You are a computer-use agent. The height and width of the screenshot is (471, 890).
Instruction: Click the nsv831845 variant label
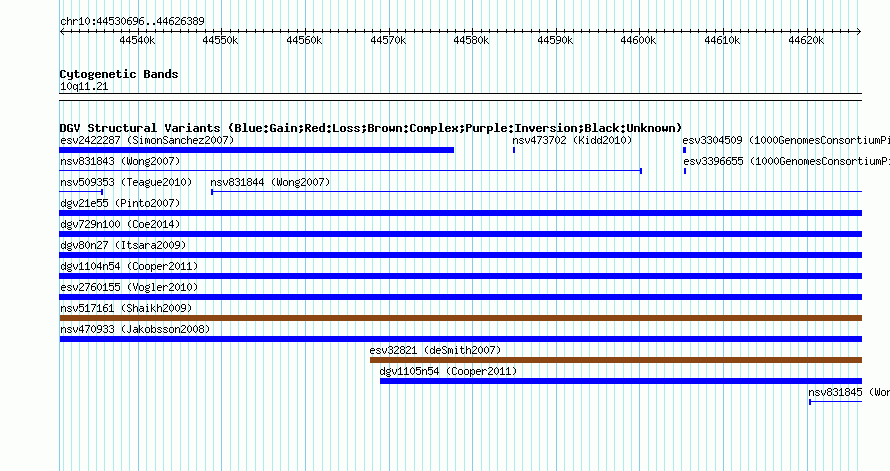(849, 392)
